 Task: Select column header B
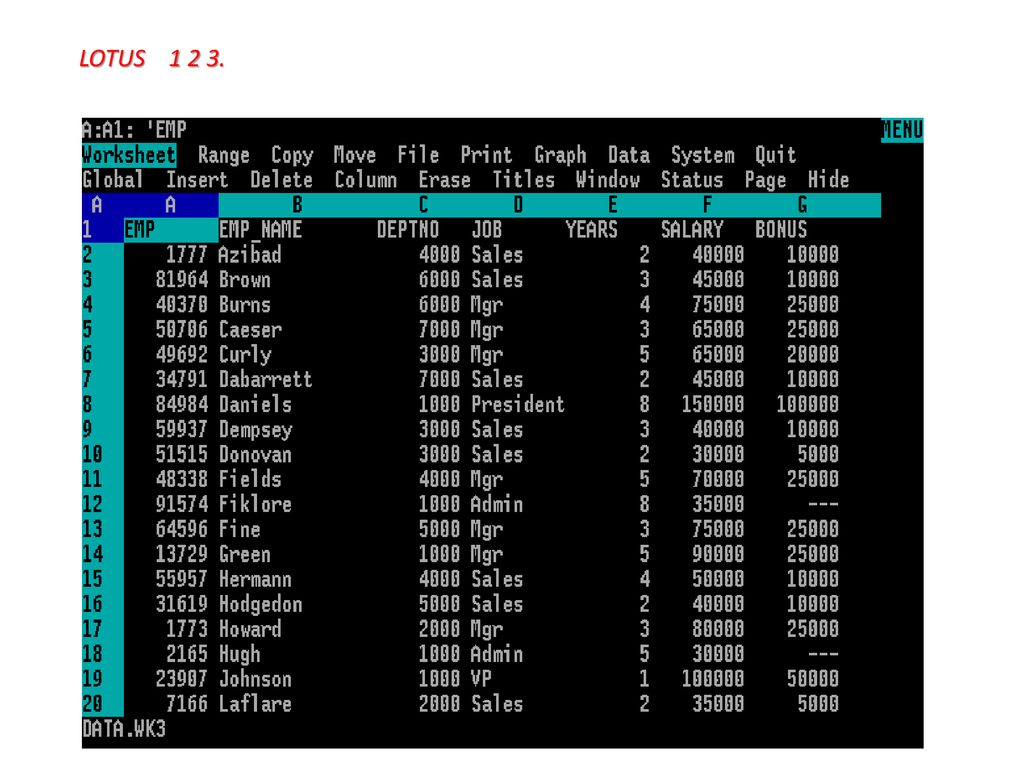click(x=297, y=205)
